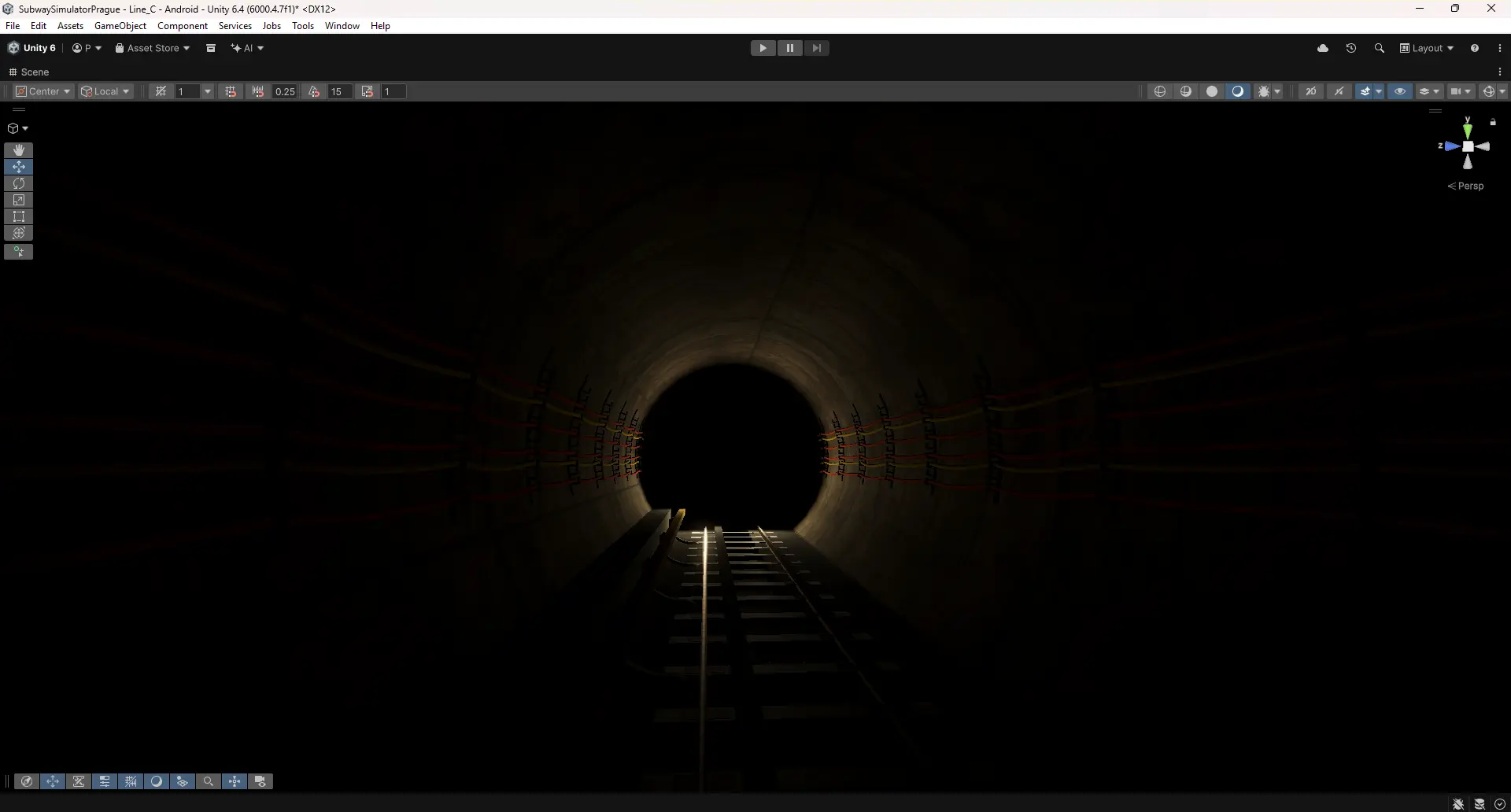Toggle the orientation gizmo lock
The height and width of the screenshot is (812, 1511).
tap(1493, 122)
